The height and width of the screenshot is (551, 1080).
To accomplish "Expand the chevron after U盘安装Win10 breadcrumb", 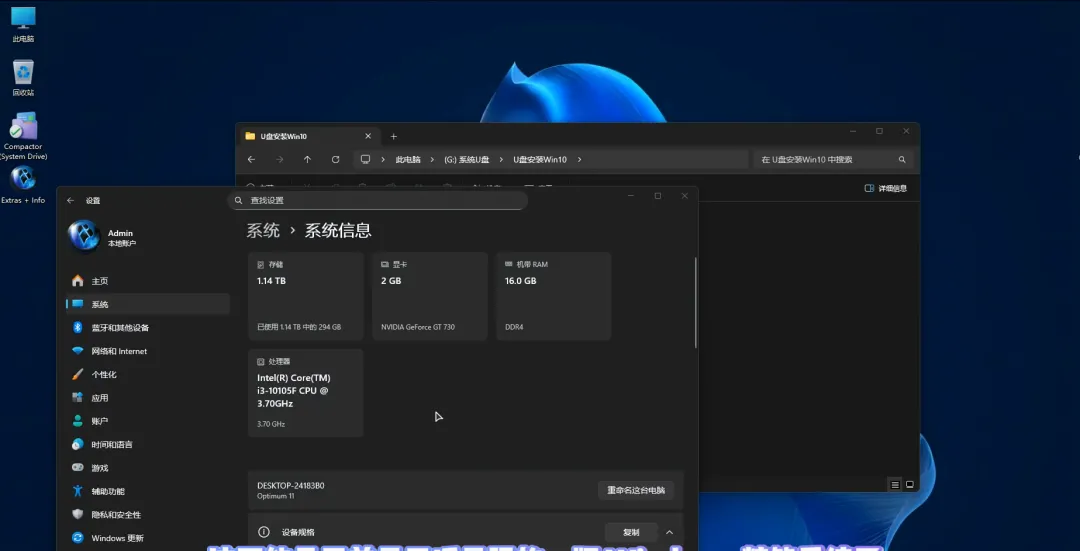I will click(x=579, y=159).
